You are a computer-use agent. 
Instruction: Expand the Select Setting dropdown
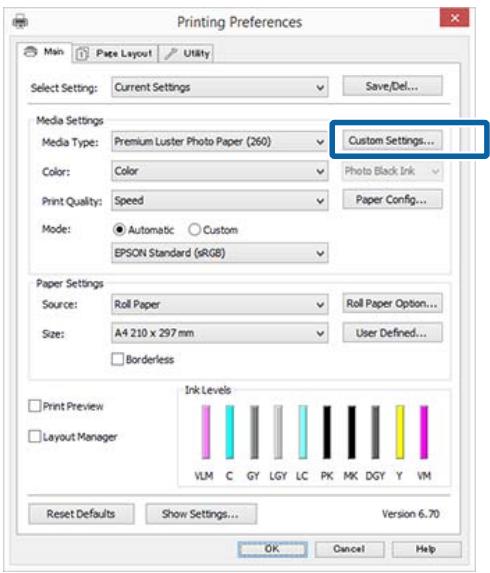[x=220, y=87]
